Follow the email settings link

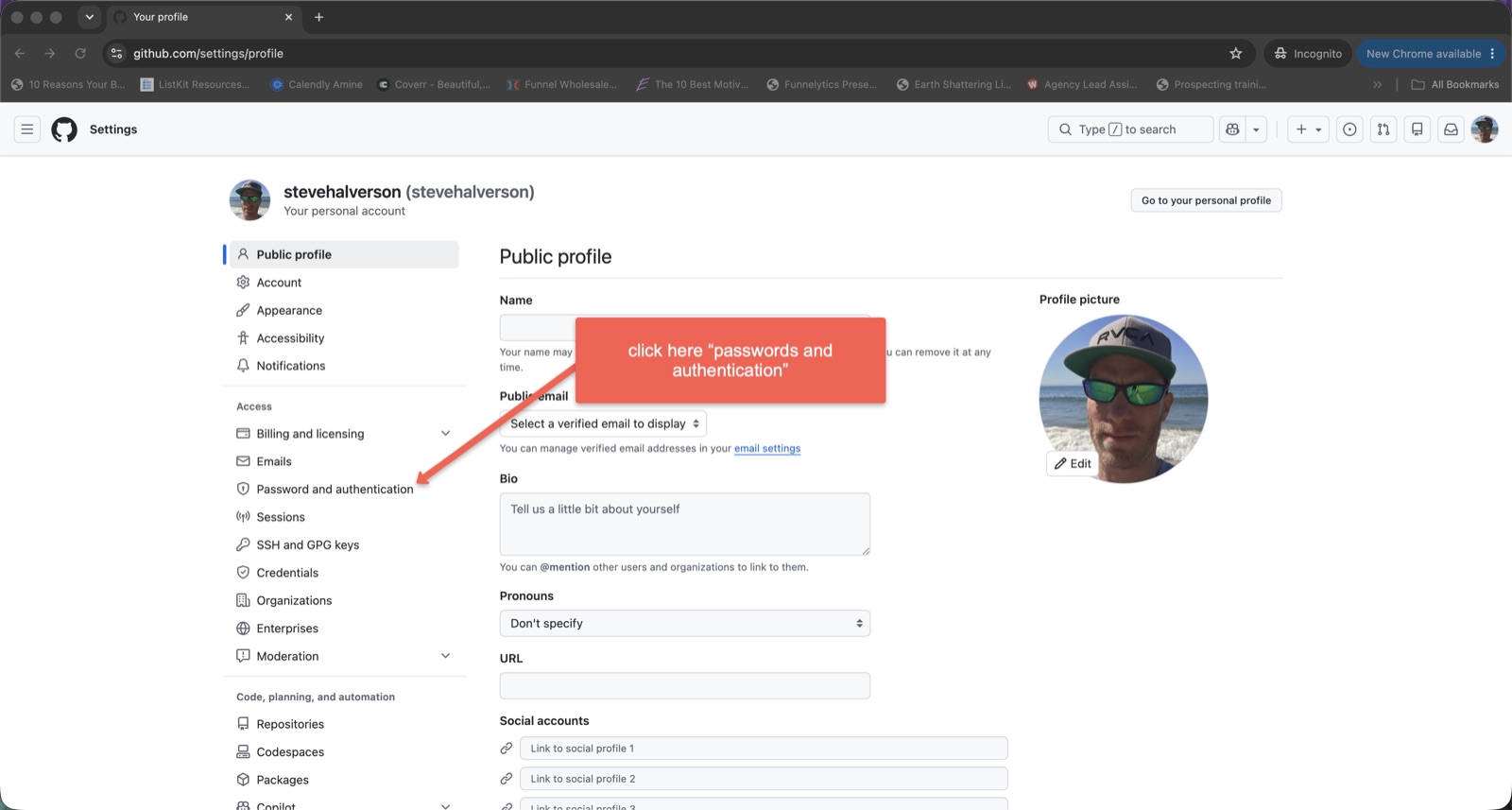coord(767,449)
